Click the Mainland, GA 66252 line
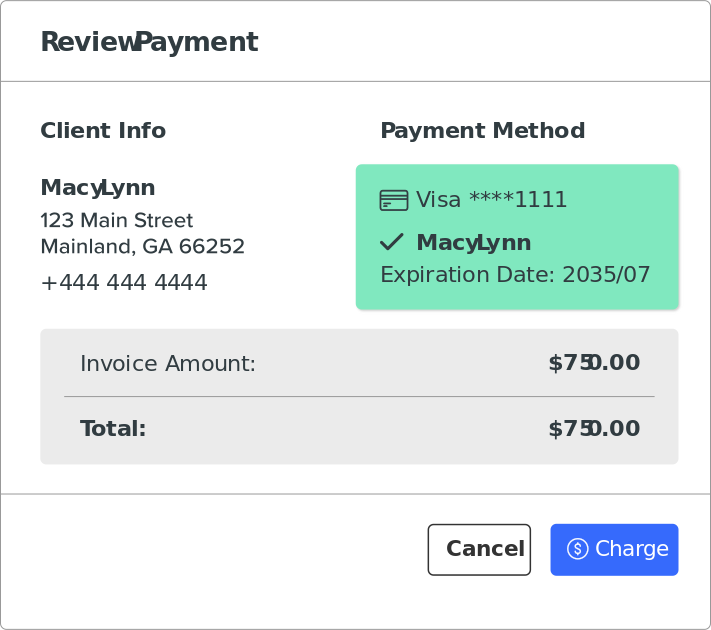 pos(142,246)
